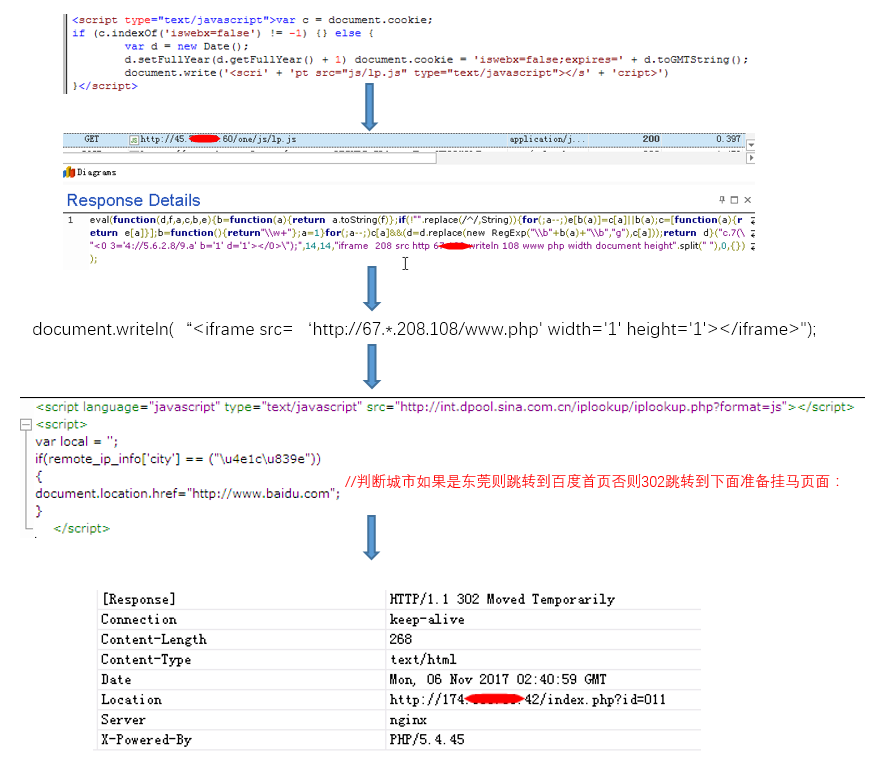Image resolution: width=870 pixels, height=762 pixels.
Task: Open the Diagrams tab
Action: click(89, 173)
